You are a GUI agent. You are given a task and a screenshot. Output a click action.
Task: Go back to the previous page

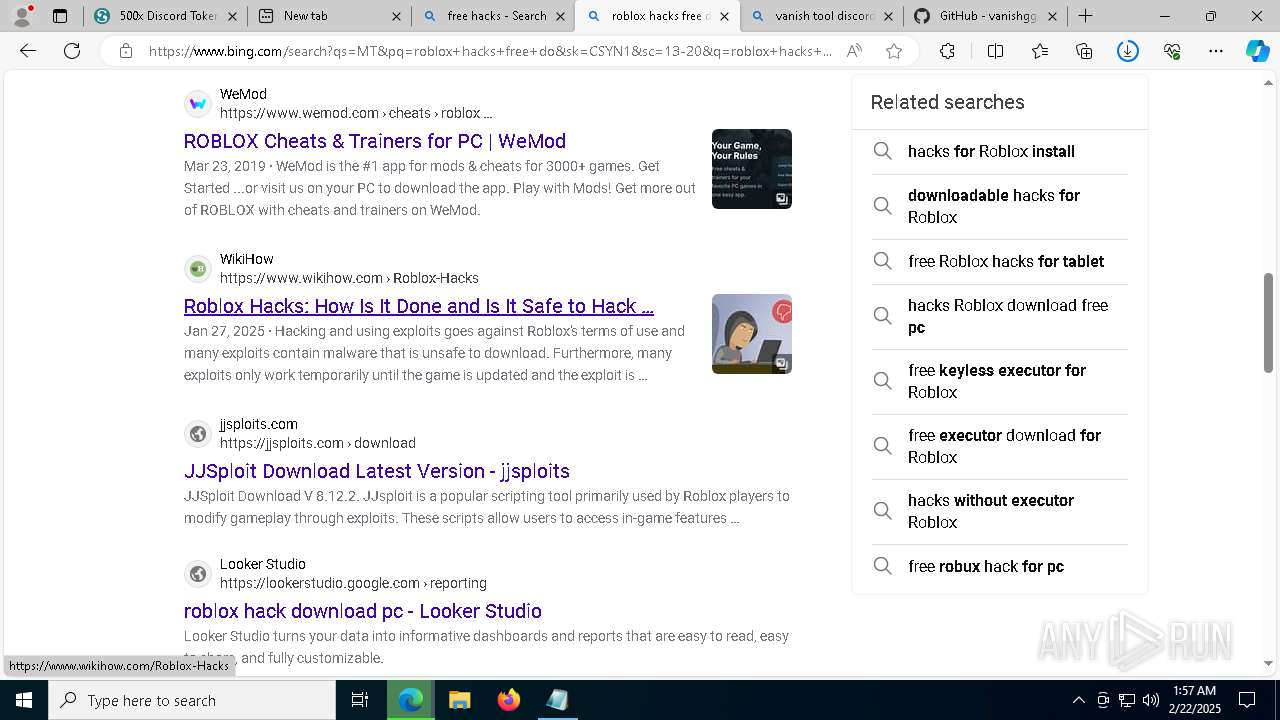(x=28, y=51)
